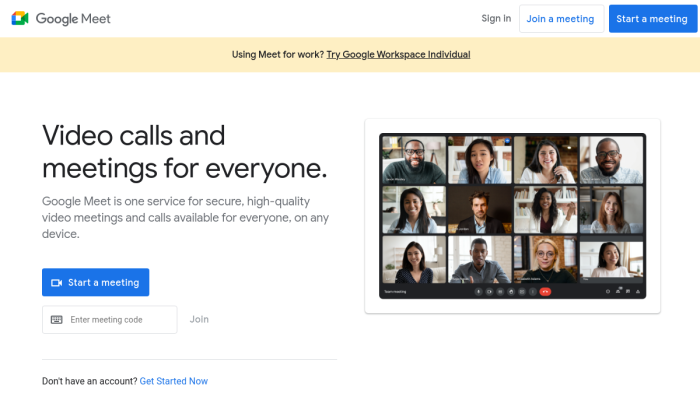Click the video call grid preview image

click(x=512, y=216)
